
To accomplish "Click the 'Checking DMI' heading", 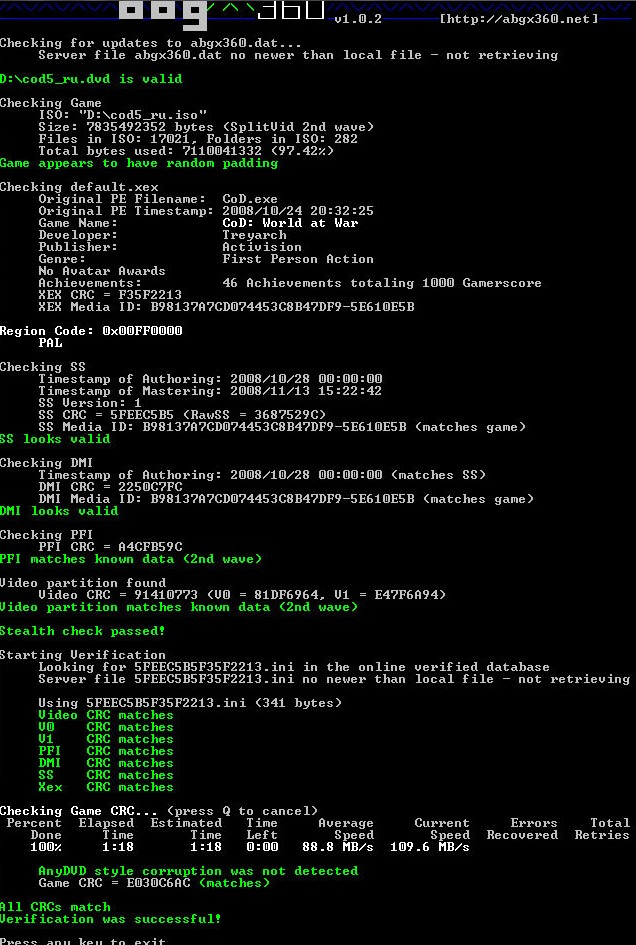I will pyautogui.click(x=46, y=463).
